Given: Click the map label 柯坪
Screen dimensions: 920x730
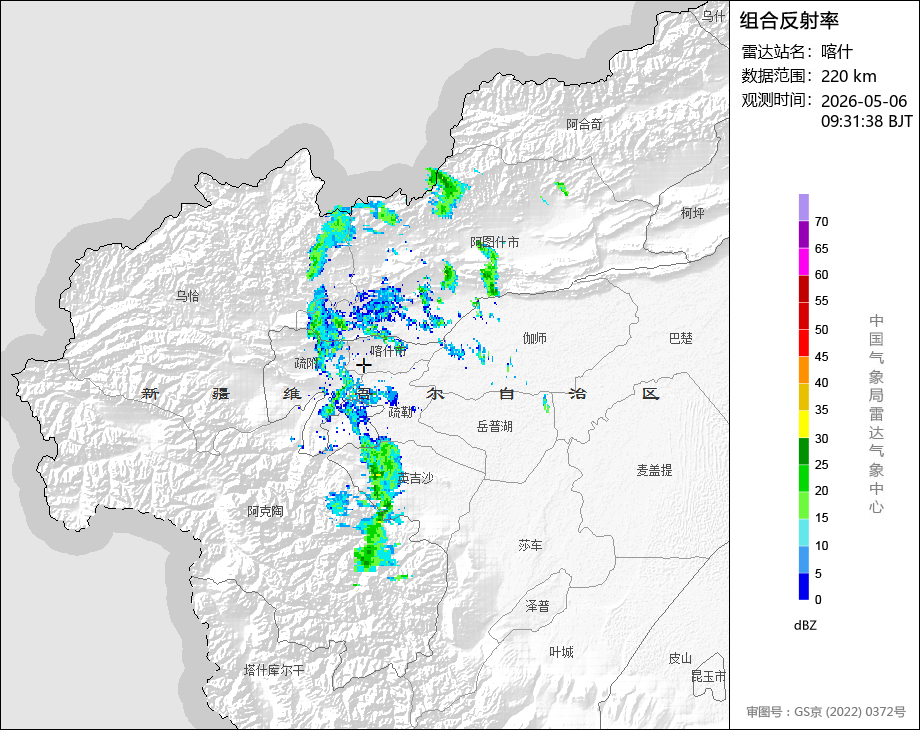Looking at the screenshot, I should [x=692, y=213].
